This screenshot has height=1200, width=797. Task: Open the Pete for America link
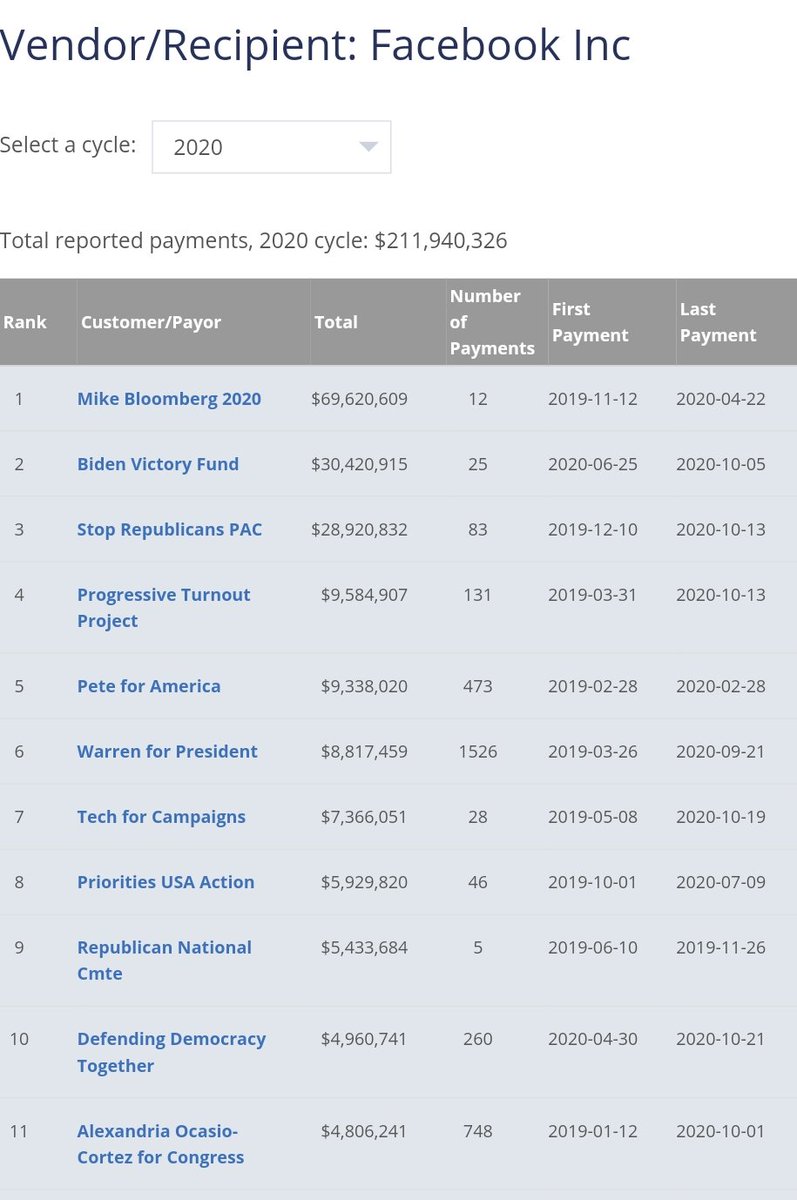click(x=149, y=686)
